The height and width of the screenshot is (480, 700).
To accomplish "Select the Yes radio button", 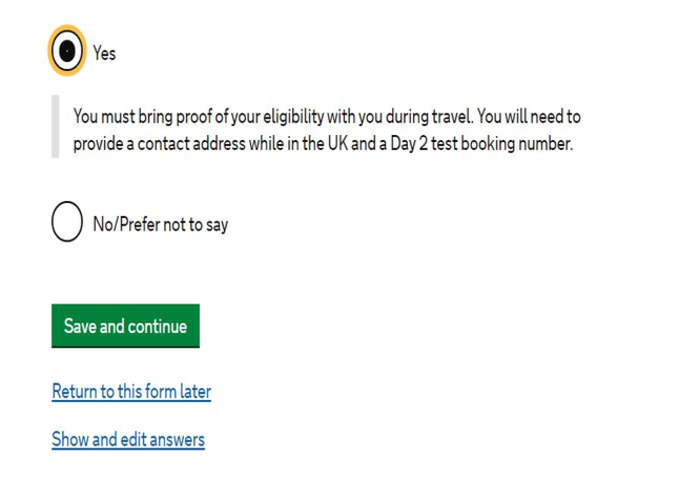I will (66, 49).
